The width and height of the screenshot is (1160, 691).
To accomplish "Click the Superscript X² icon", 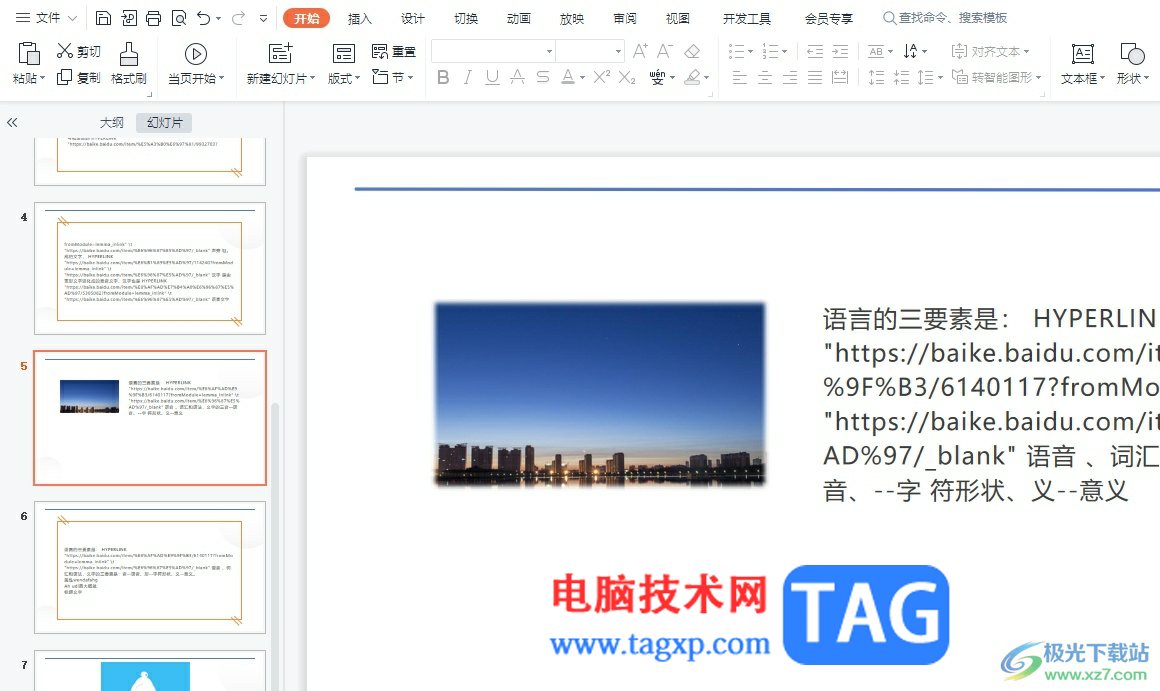I will click(602, 76).
